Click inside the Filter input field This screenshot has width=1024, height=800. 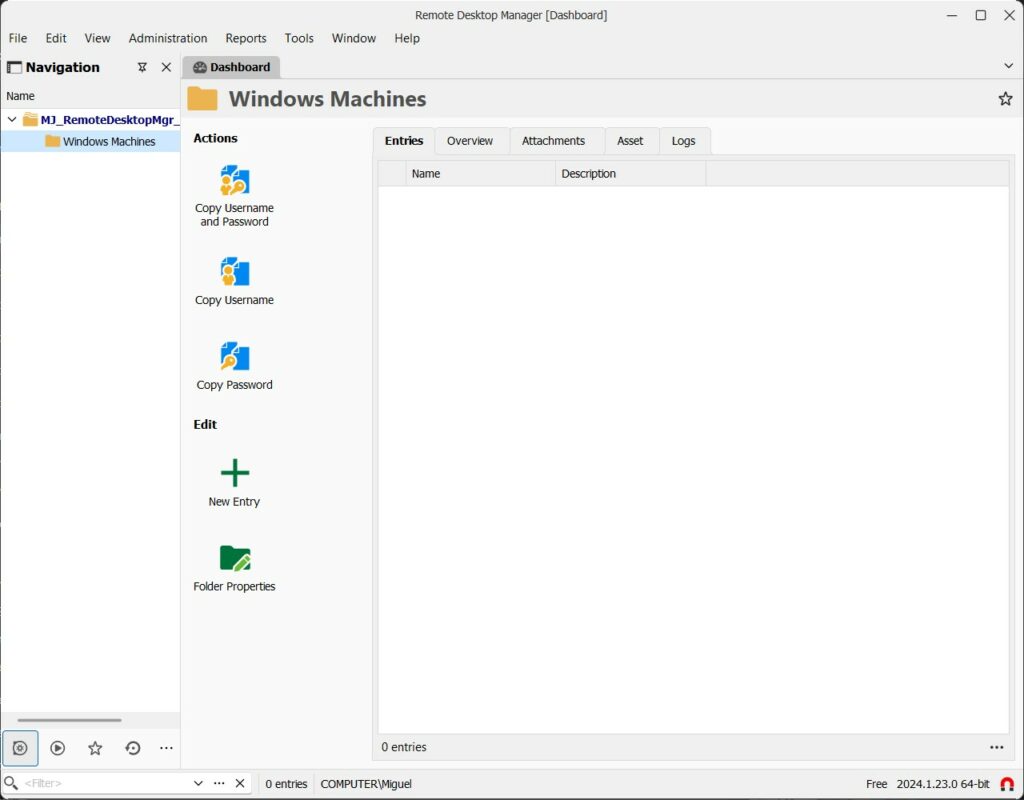click(x=100, y=783)
